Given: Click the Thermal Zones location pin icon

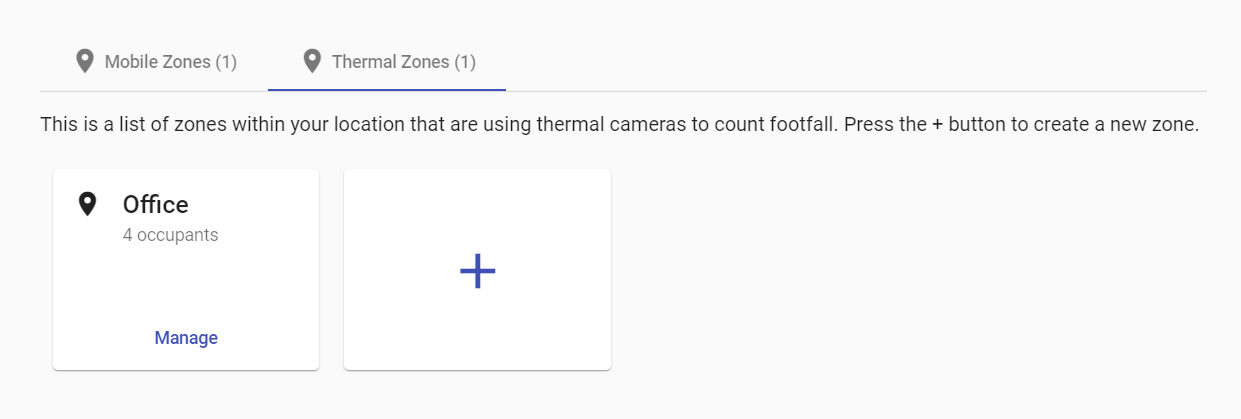Looking at the screenshot, I should 312,62.
